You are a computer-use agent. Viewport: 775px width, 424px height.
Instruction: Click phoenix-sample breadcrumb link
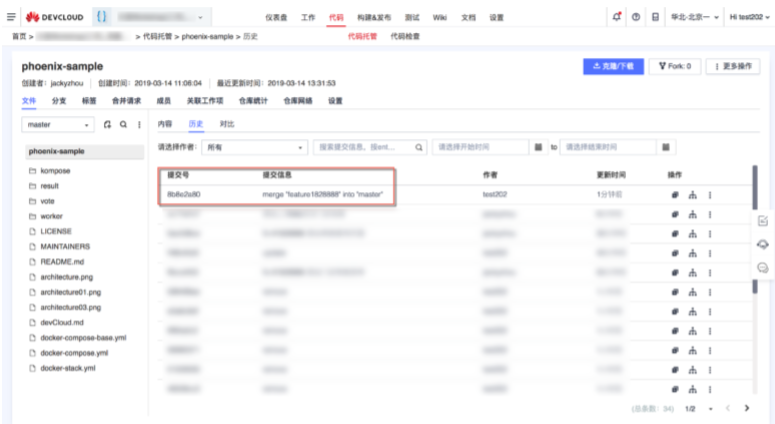207,36
